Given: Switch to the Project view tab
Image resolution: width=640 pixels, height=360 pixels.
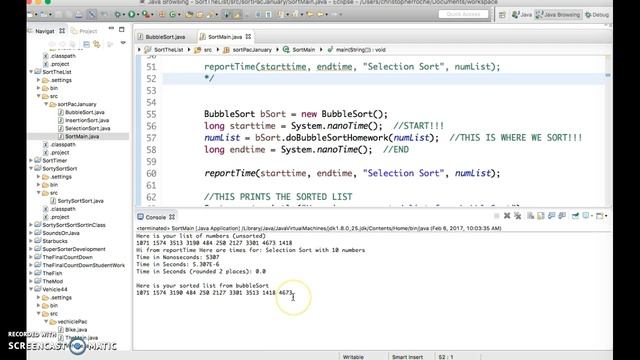Looking at the screenshot, I should [84, 31].
